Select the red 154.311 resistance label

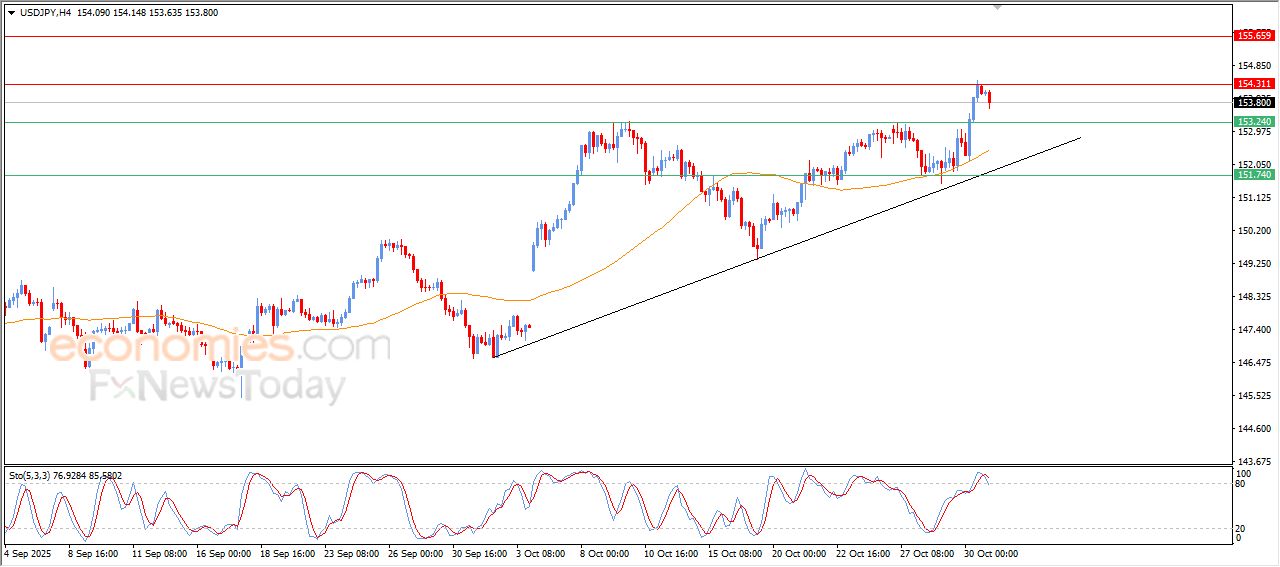[x=1255, y=84]
